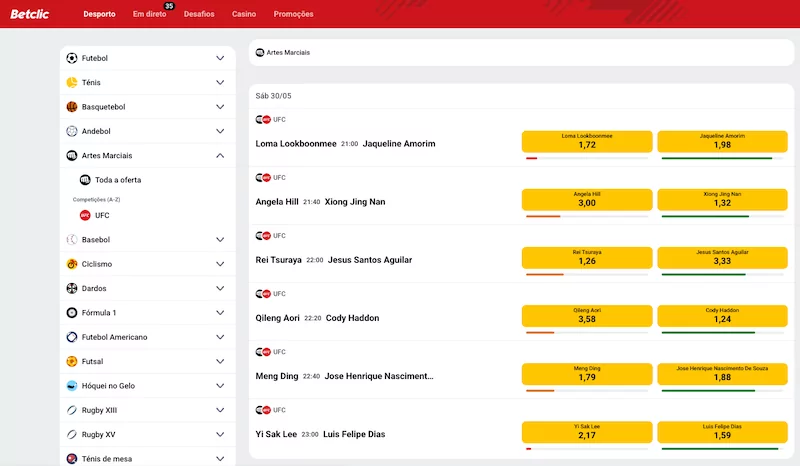The height and width of the screenshot is (466, 800).
Task: Click the Fórmula 1 icon
Action: (72, 312)
